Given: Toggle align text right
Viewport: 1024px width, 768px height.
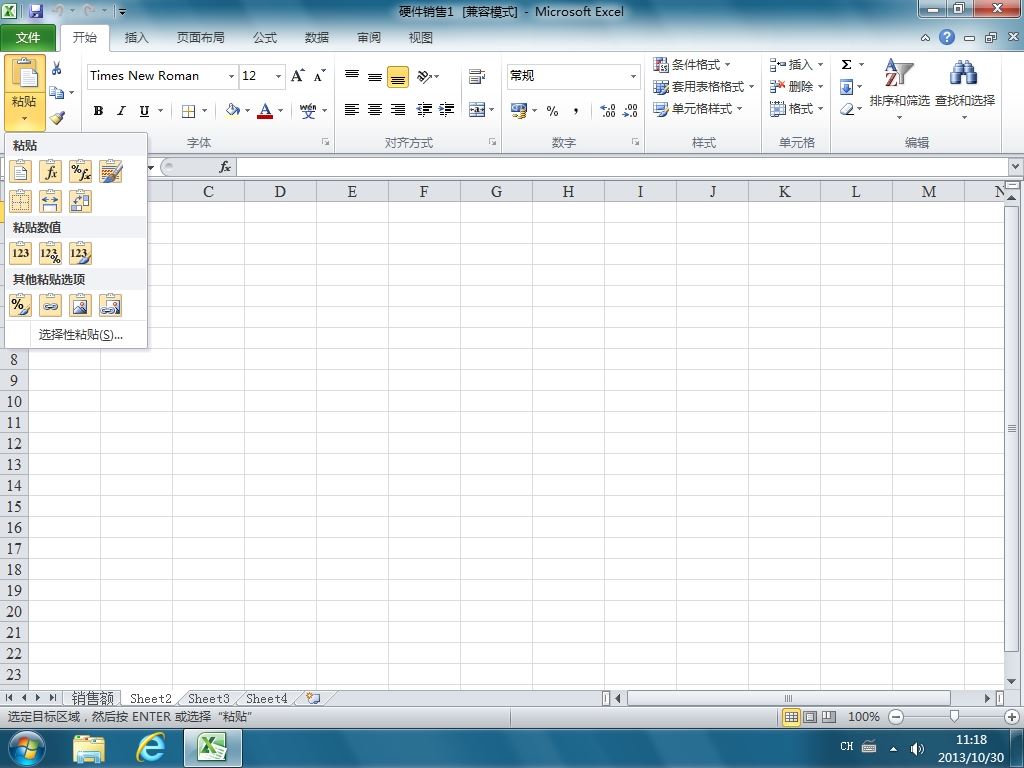Looking at the screenshot, I should (x=398, y=110).
